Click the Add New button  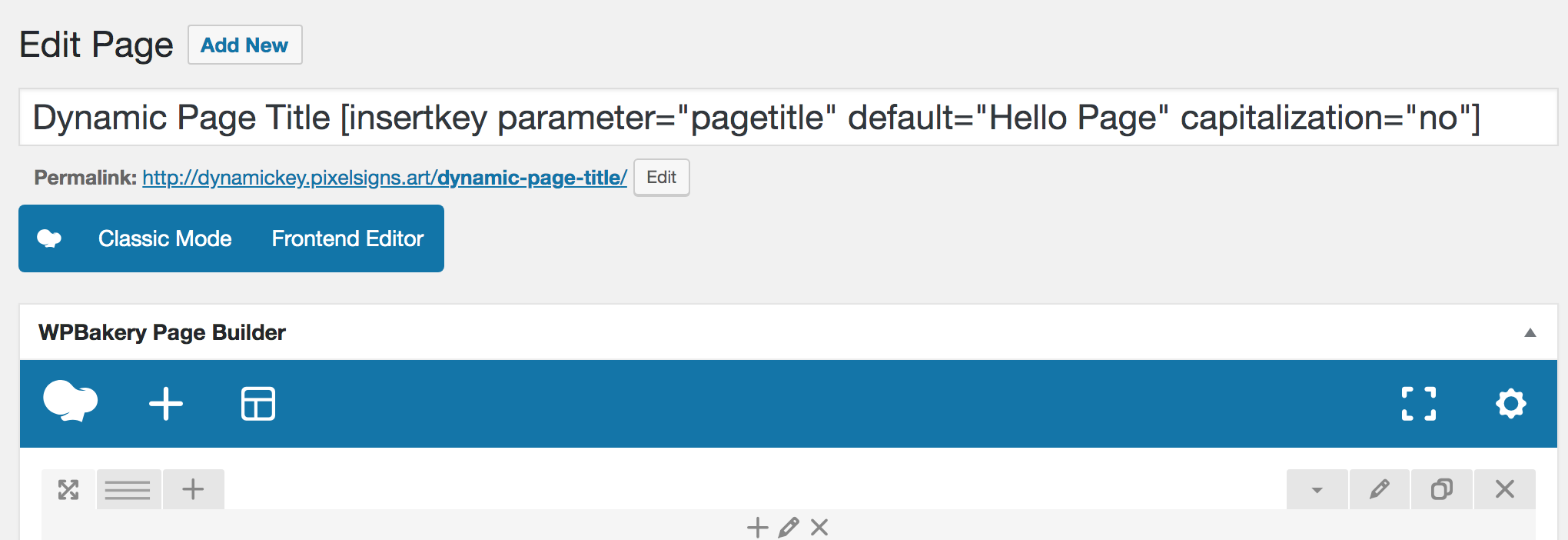[244, 45]
